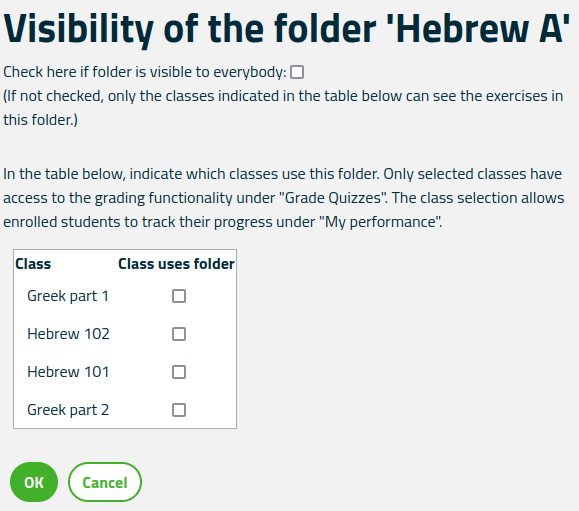Image resolution: width=579 pixels, height=511 pixels.
Task: Click the quoted "My performance" text
Action: point(380,222)
